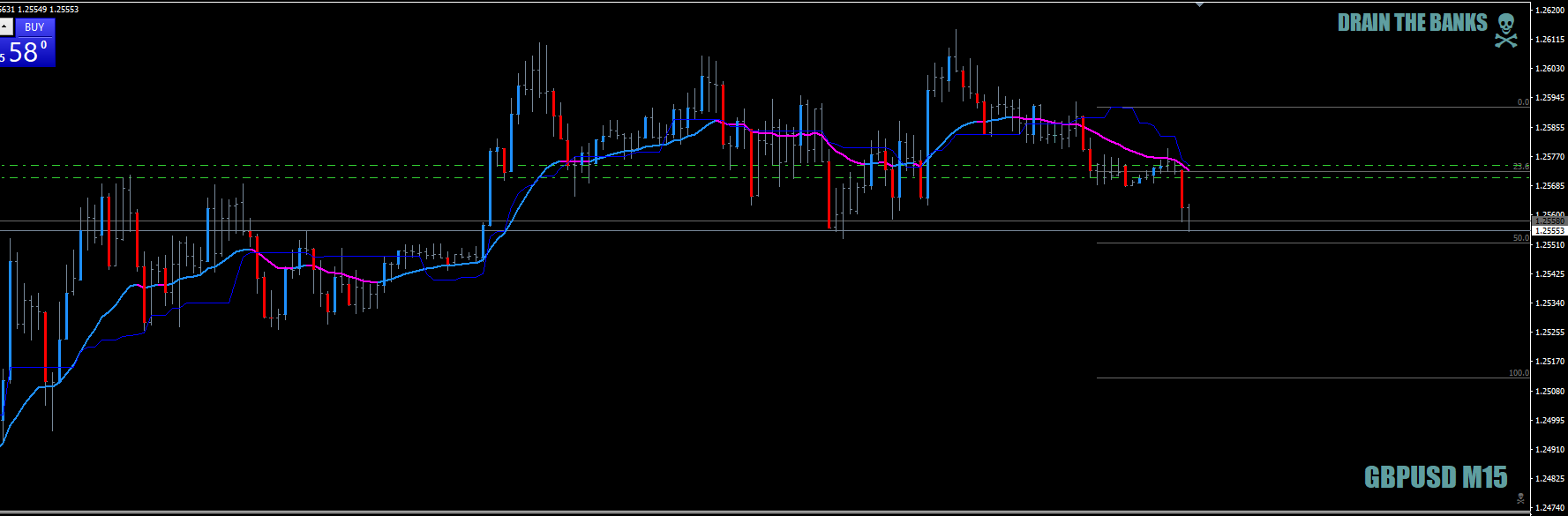
Task: Click the 1.25170 price scale label
Action: (x=1550, y=362)
